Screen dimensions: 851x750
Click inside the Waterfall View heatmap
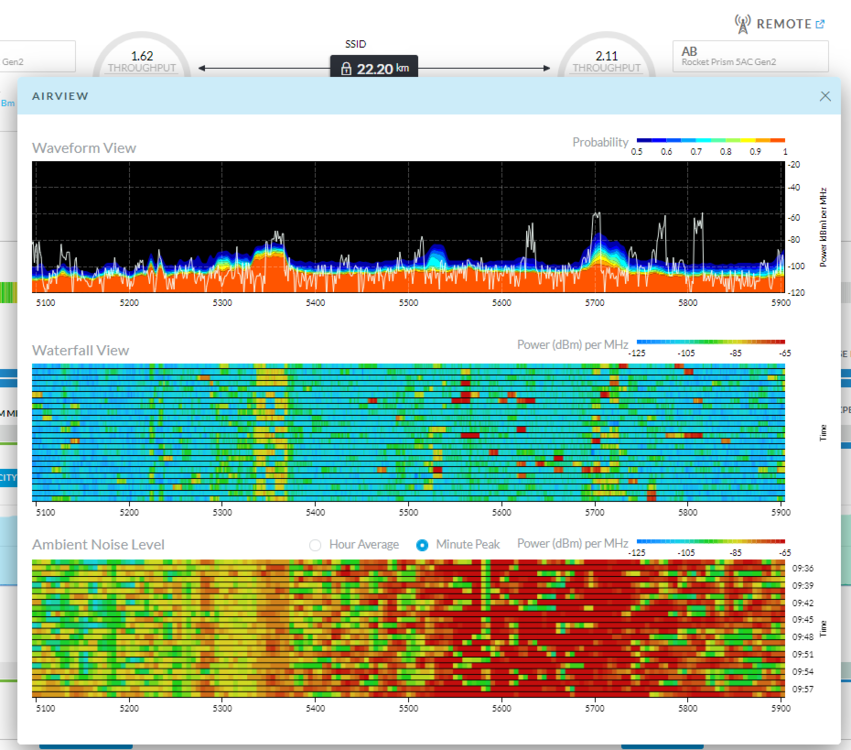point(408,432)
